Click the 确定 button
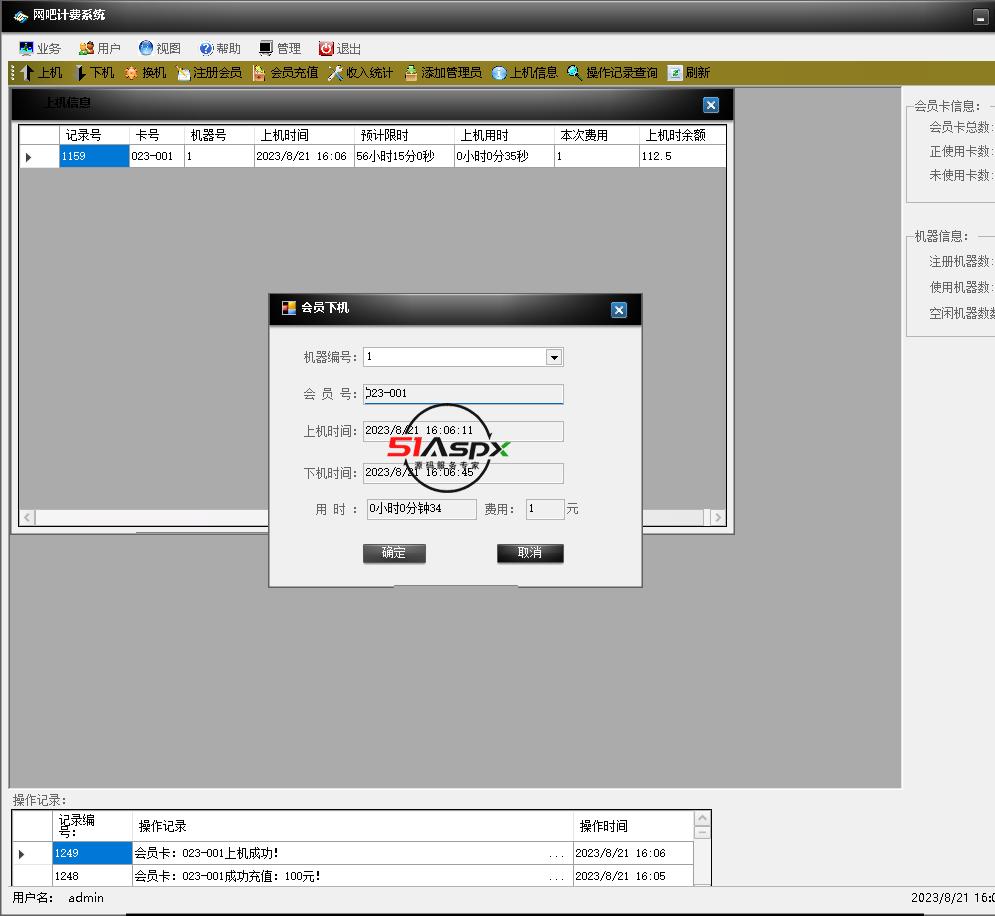Viewport: 995px width, 916px height. click(394, 553)
